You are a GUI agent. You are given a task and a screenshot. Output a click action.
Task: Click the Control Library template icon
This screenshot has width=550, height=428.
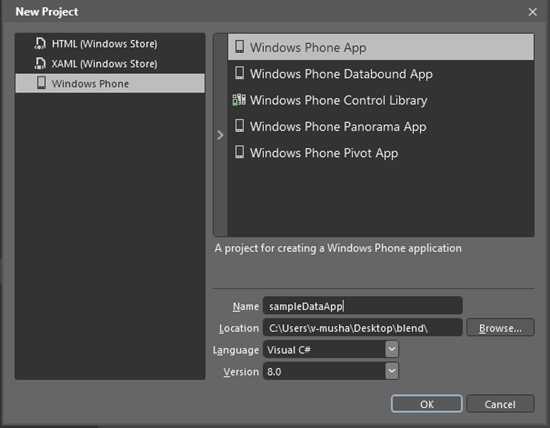point(239,100)
